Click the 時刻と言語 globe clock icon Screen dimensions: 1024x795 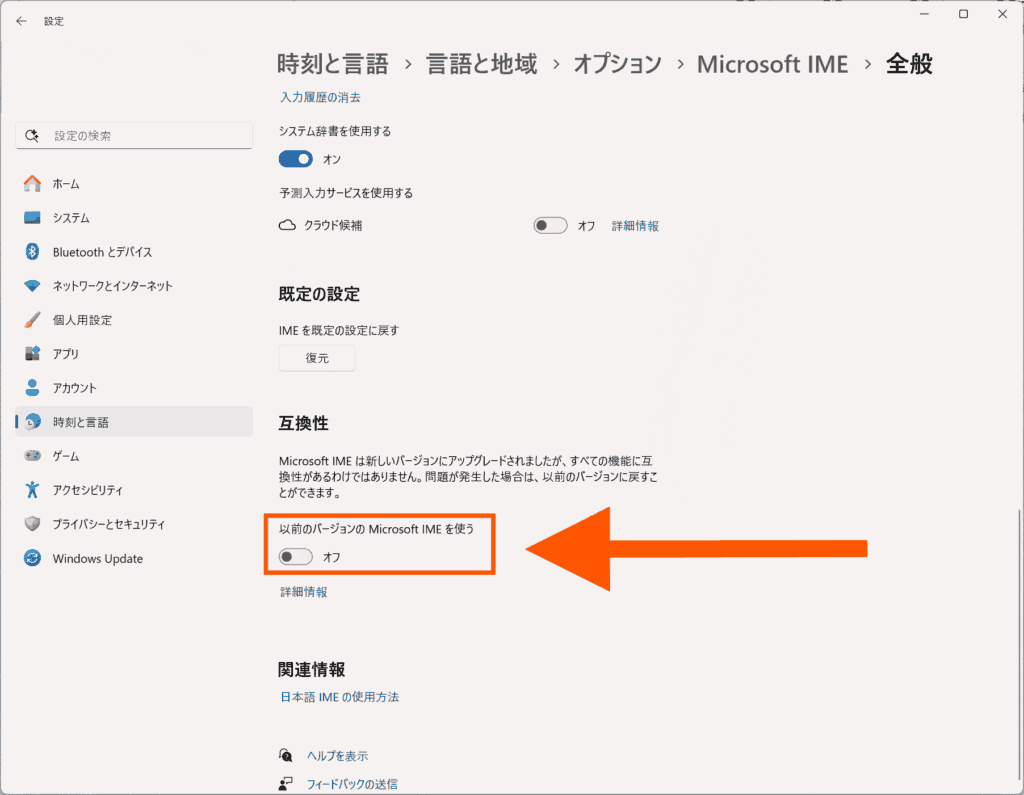click(x=32, y=422)
